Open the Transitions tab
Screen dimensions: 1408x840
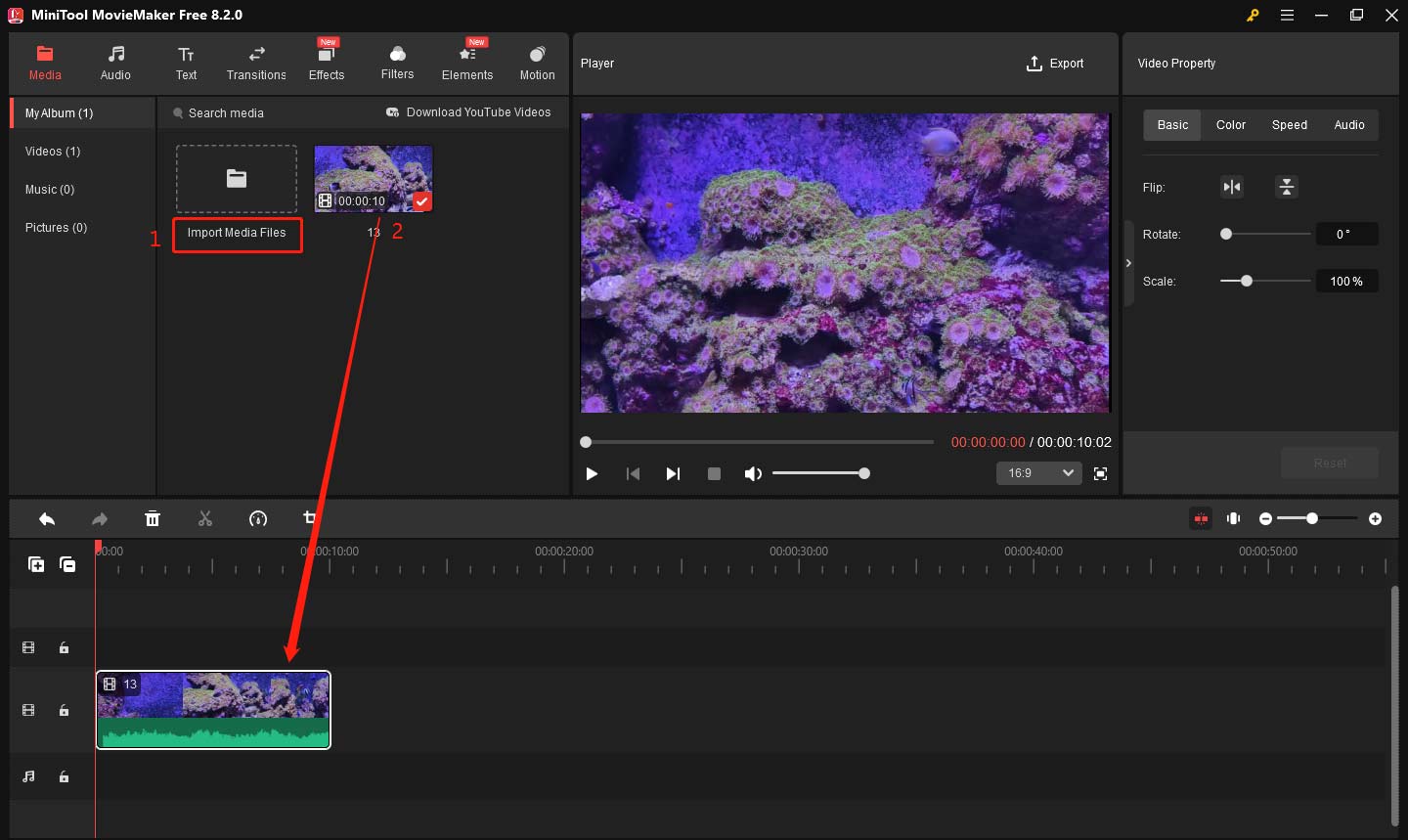pos(256,63)
